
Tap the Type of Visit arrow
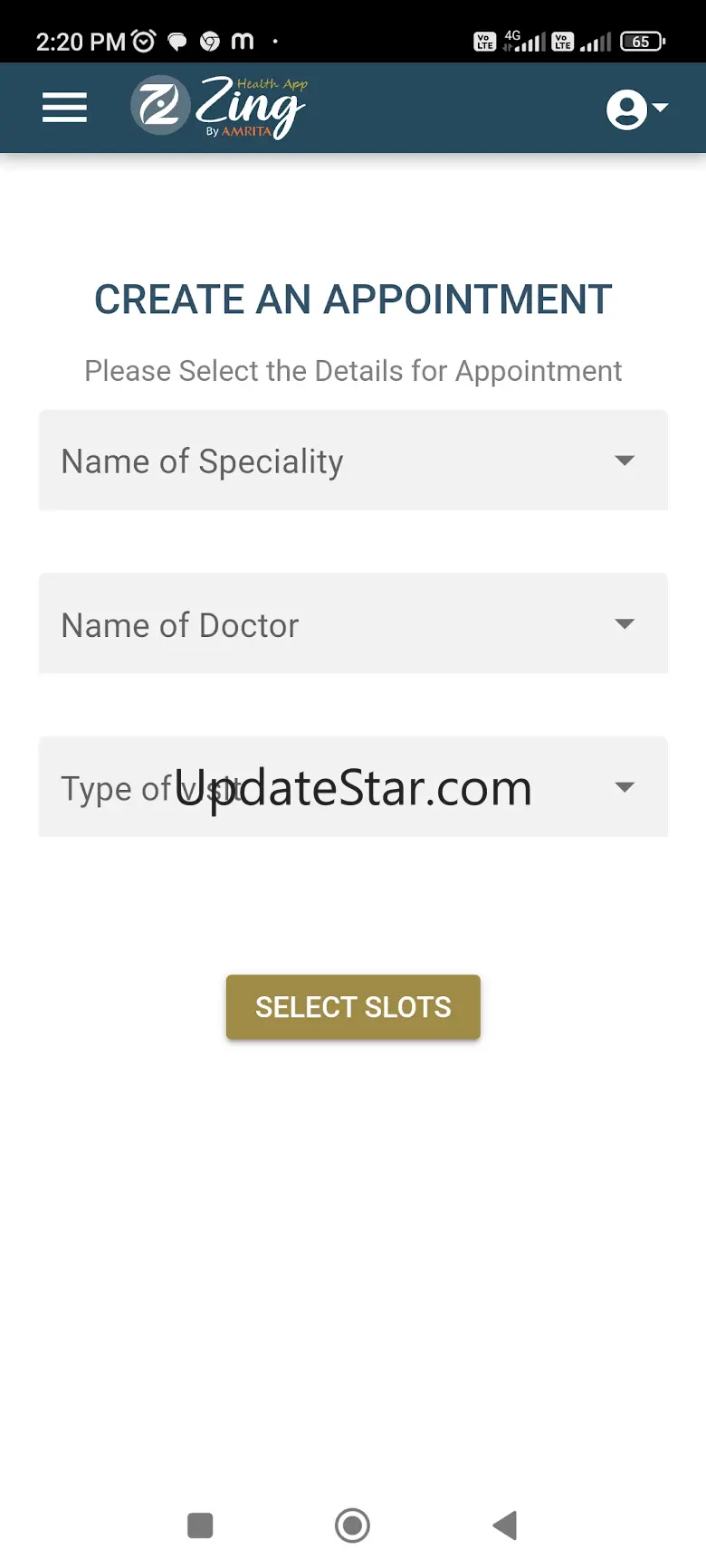pyautogui.click(x=624, y=787)
